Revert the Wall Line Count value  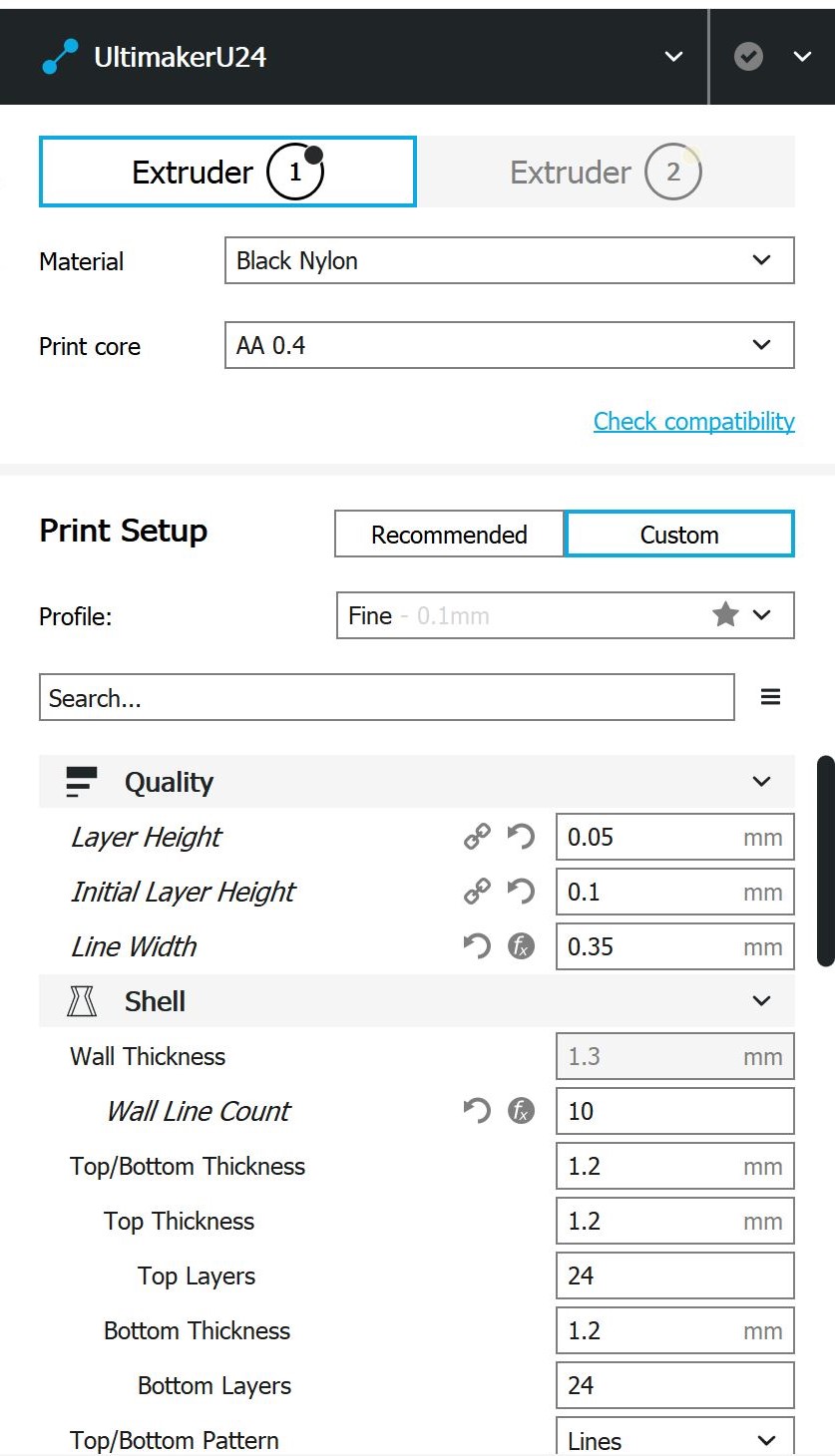477,1111
